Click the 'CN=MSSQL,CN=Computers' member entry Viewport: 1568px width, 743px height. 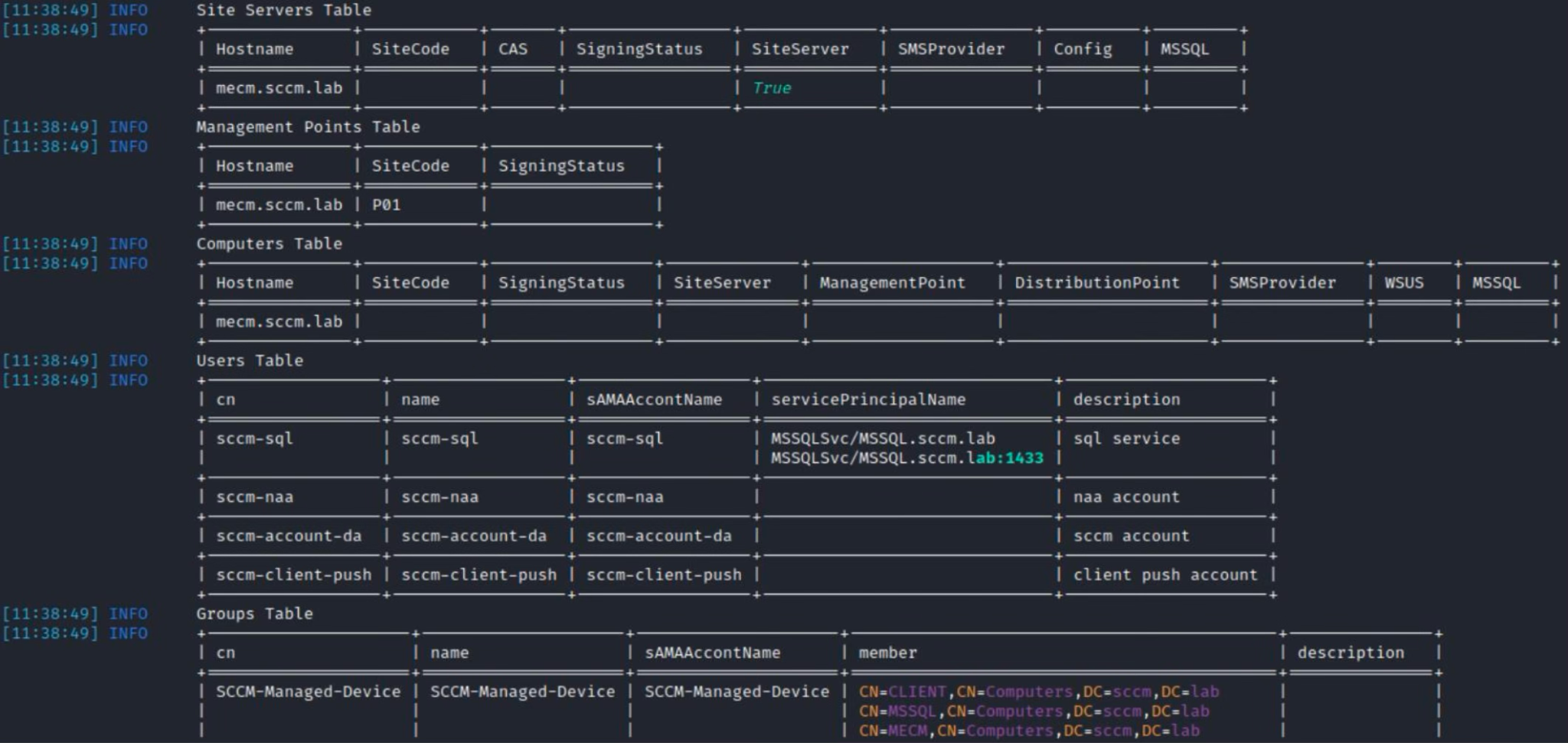(x=1034, y=712)
